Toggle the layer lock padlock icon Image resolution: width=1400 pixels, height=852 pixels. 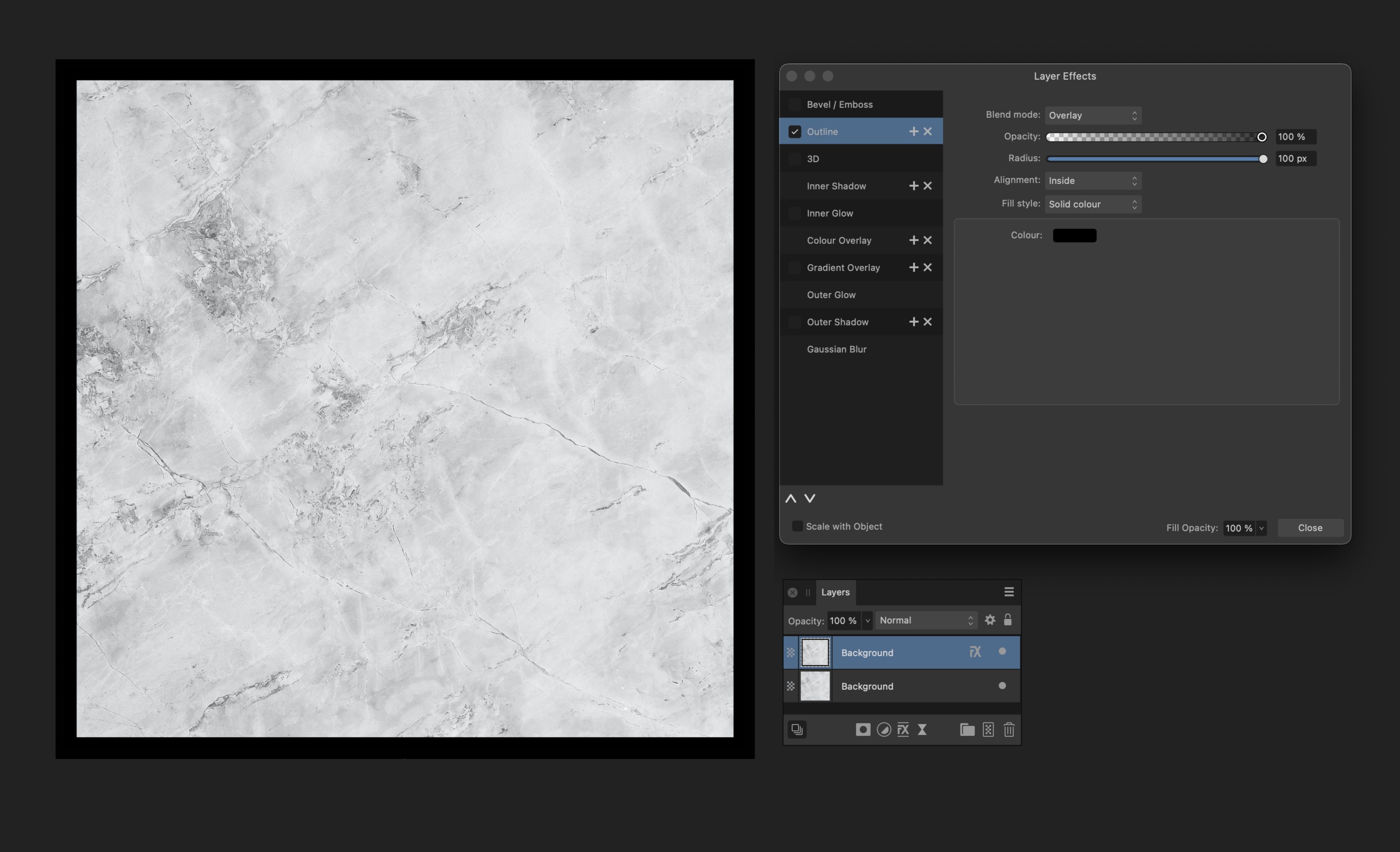coord(1007,620)
